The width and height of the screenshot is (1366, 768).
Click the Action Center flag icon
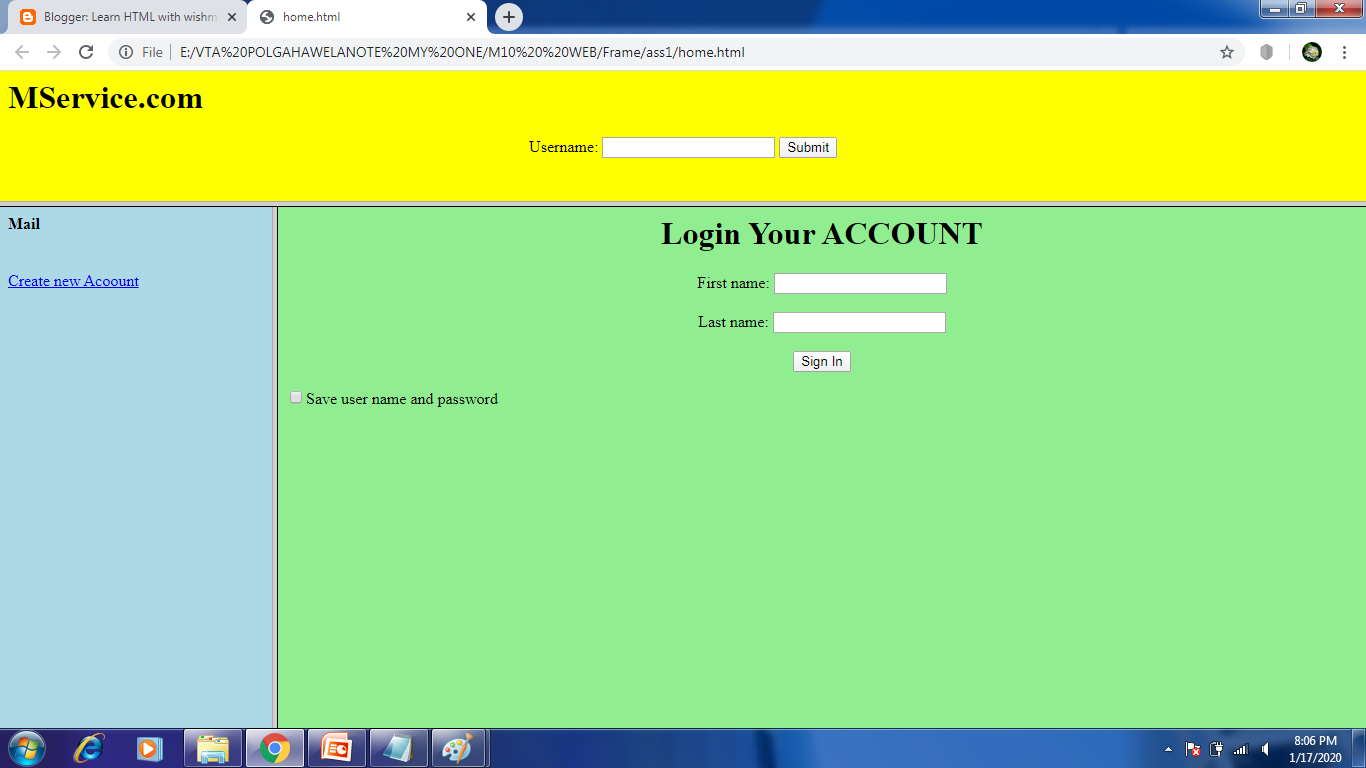click(x=1193, y=748)
